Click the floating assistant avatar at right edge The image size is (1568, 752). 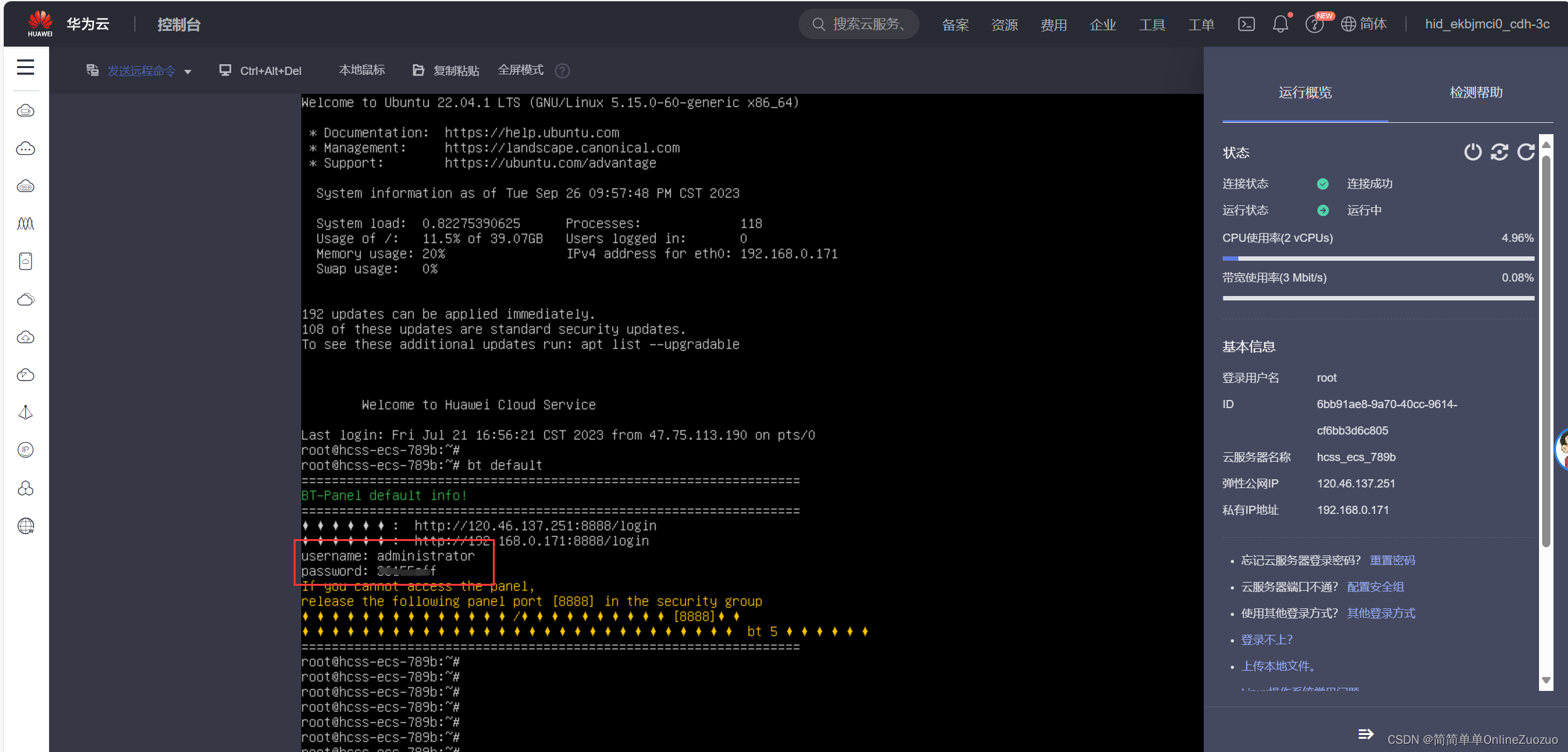point(1562,448)
